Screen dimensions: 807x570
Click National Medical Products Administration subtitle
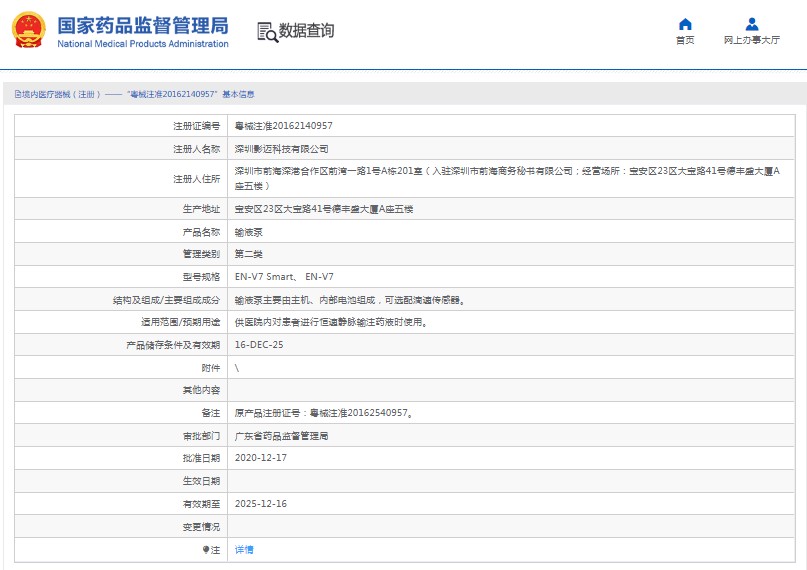coord(143,44)
